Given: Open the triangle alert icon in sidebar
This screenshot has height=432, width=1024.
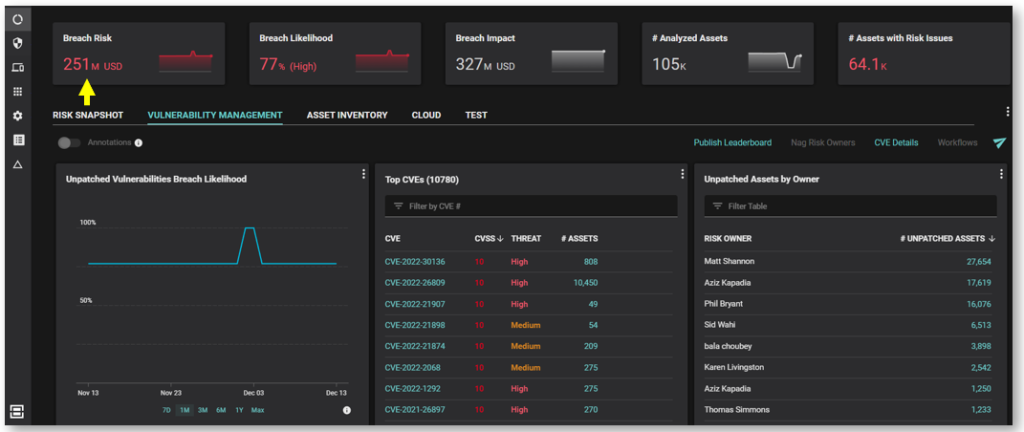Looking at the screenshot, I should pyautogui.click(x=18, y=164).
